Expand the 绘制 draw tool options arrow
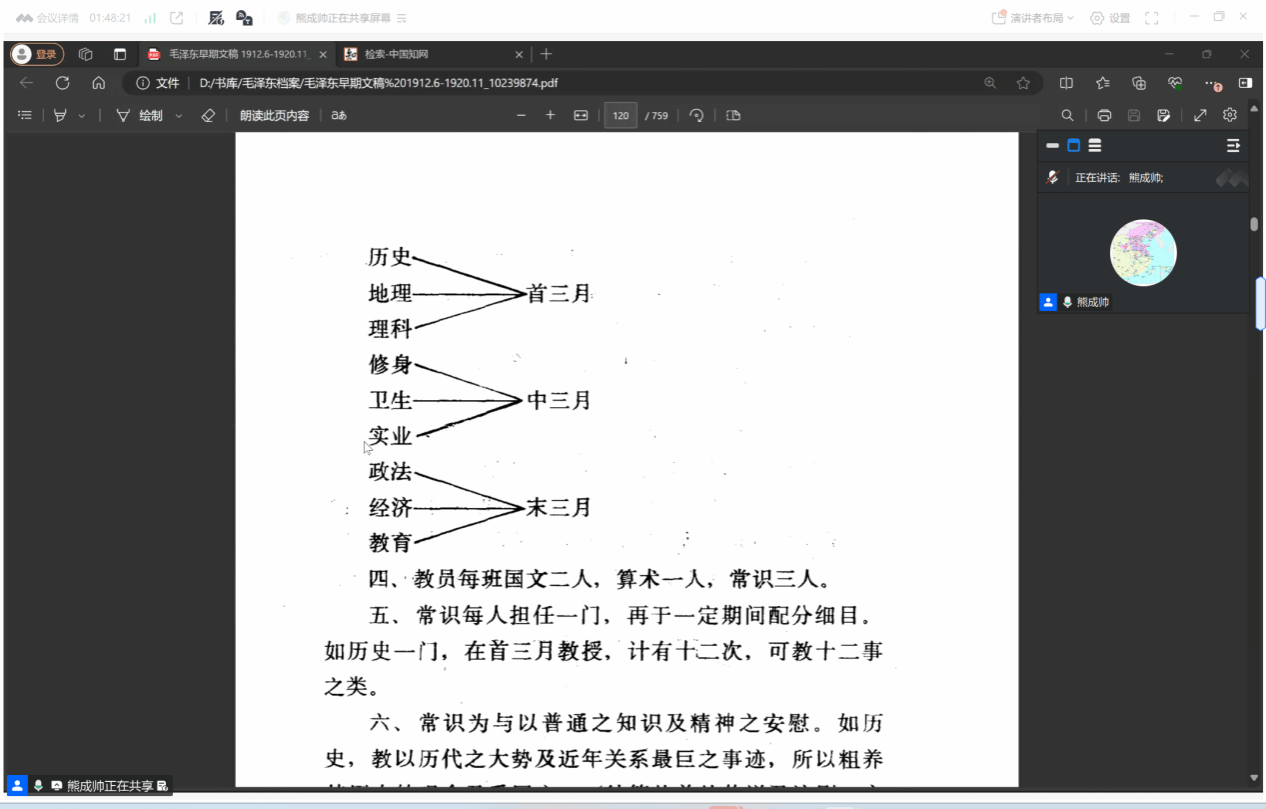This screenshot has width=1266, height=809. [x=179, y=116]
